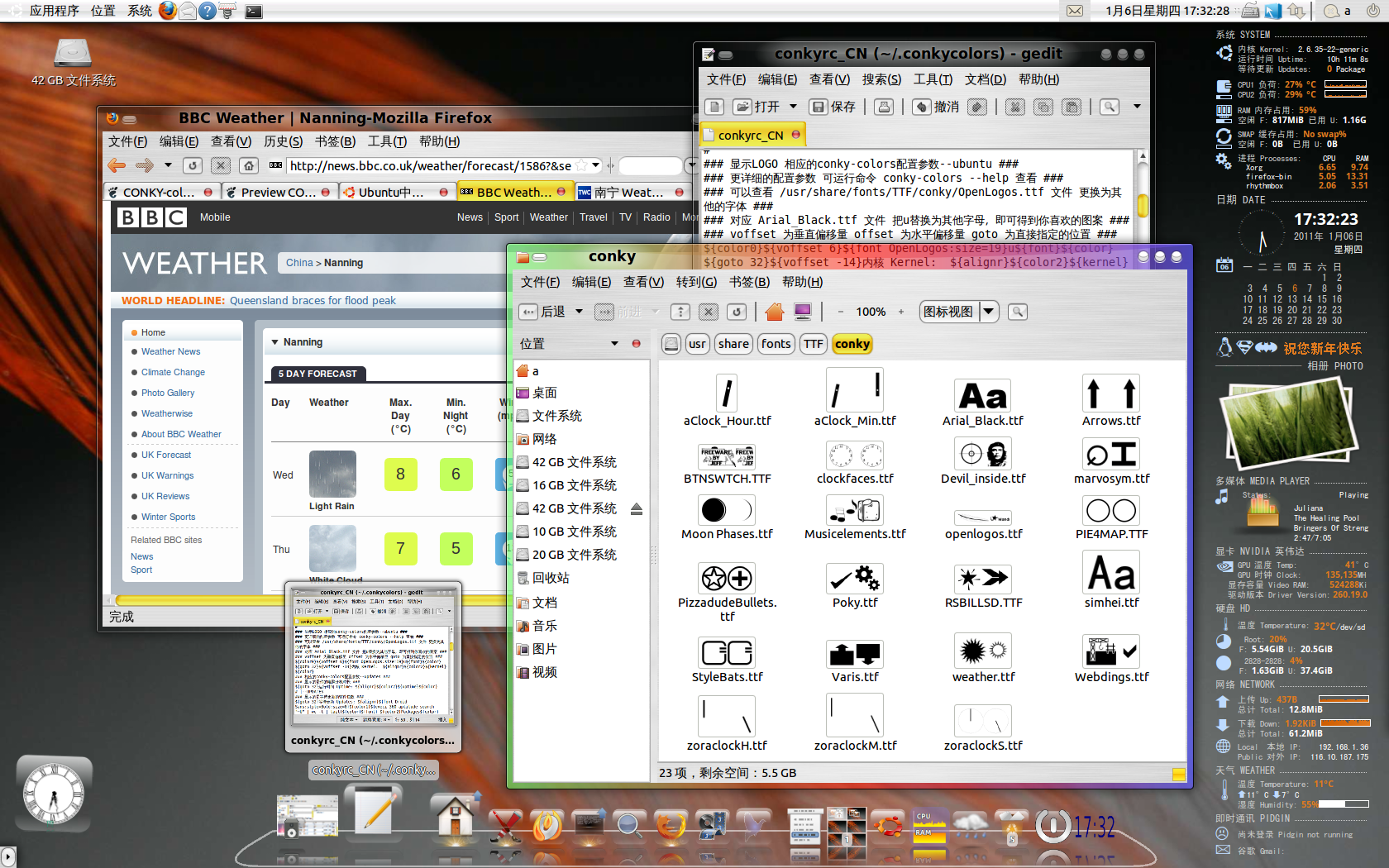Zoom in file manager with plus button
The width and height of the screenshot is (1389, 868).
pos(901,312)
